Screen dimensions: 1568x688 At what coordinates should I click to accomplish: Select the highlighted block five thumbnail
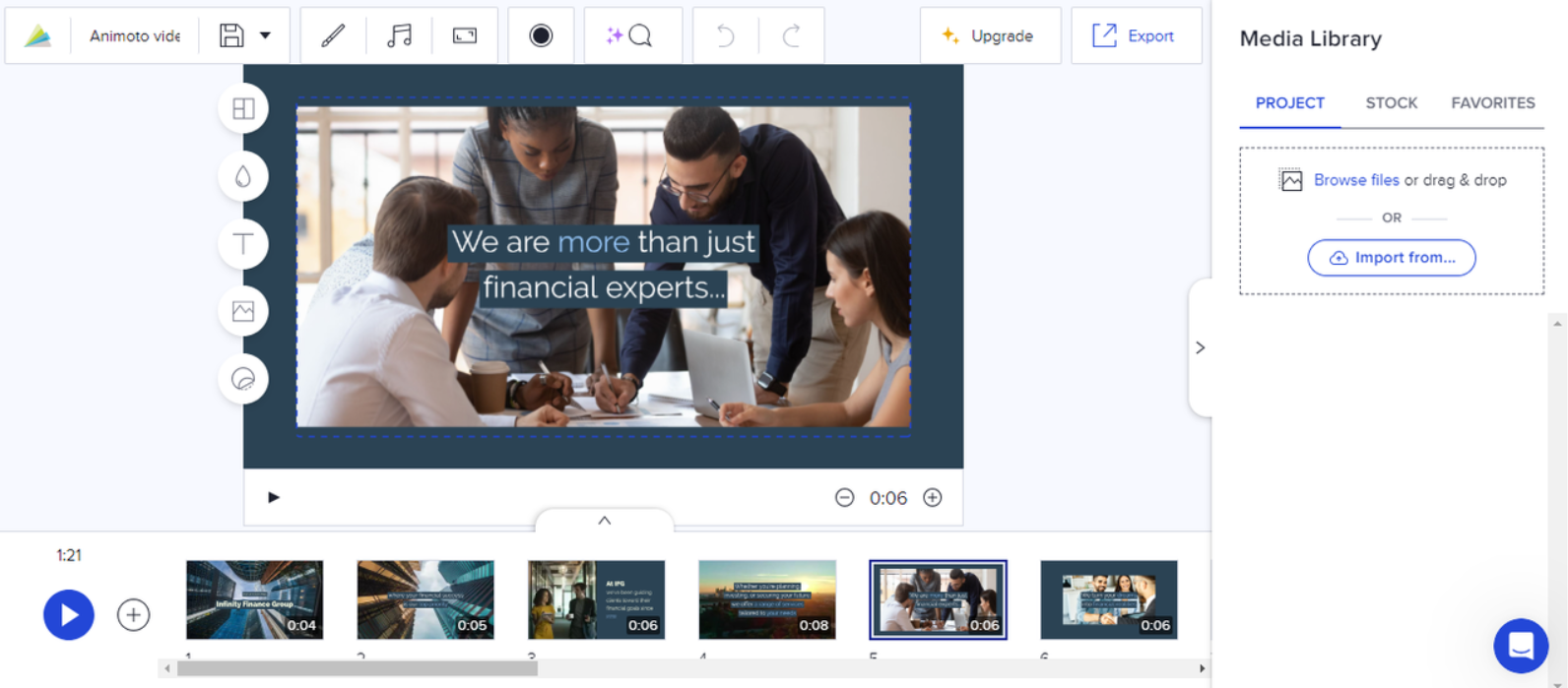(x=938, y=600)
